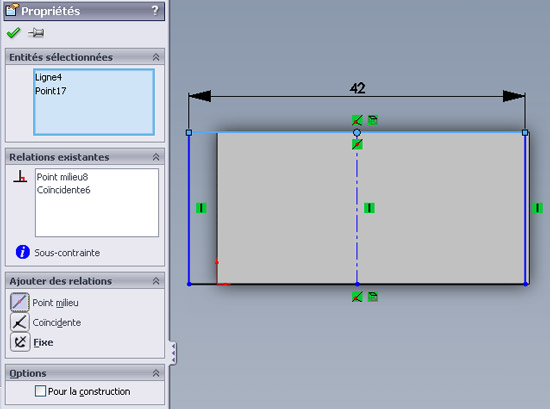
Task: Select the vertical marker on center construction line
Action: click(x=369, y=208)
